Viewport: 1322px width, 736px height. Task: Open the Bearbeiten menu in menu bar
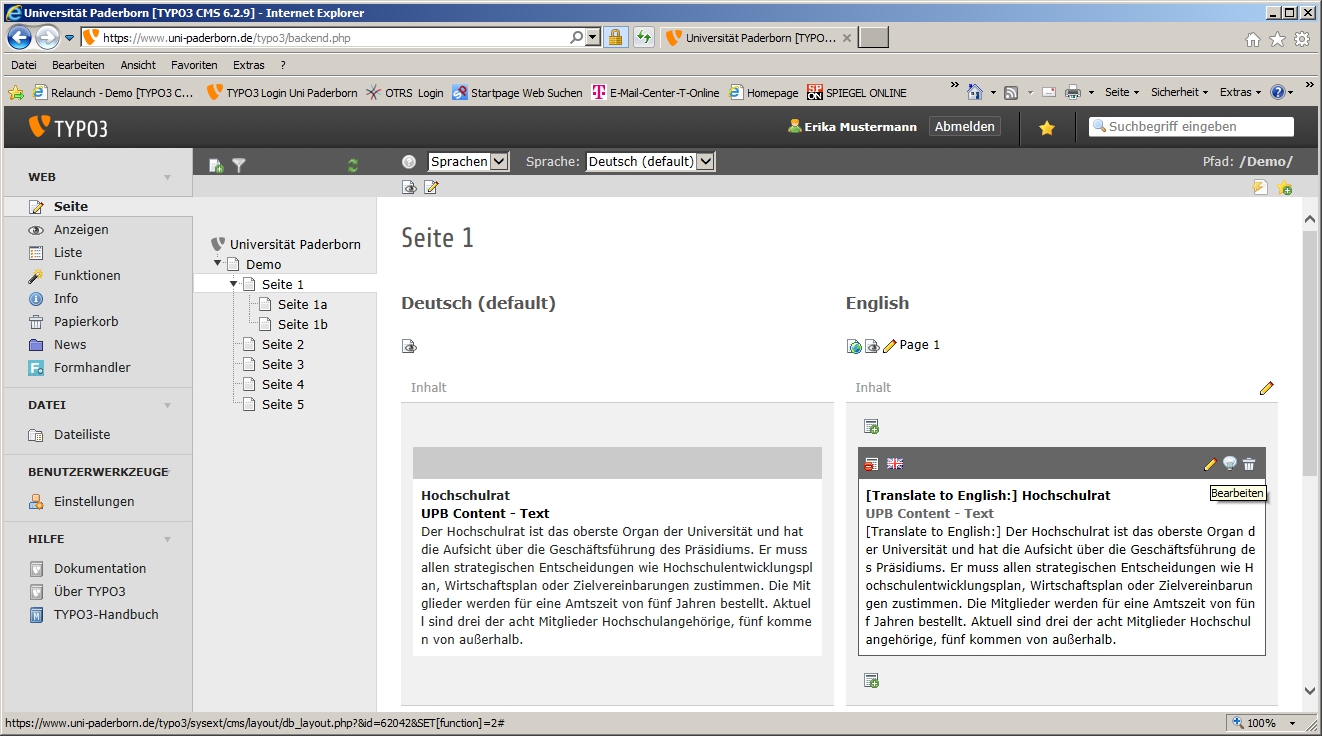[x=78, y=65]
